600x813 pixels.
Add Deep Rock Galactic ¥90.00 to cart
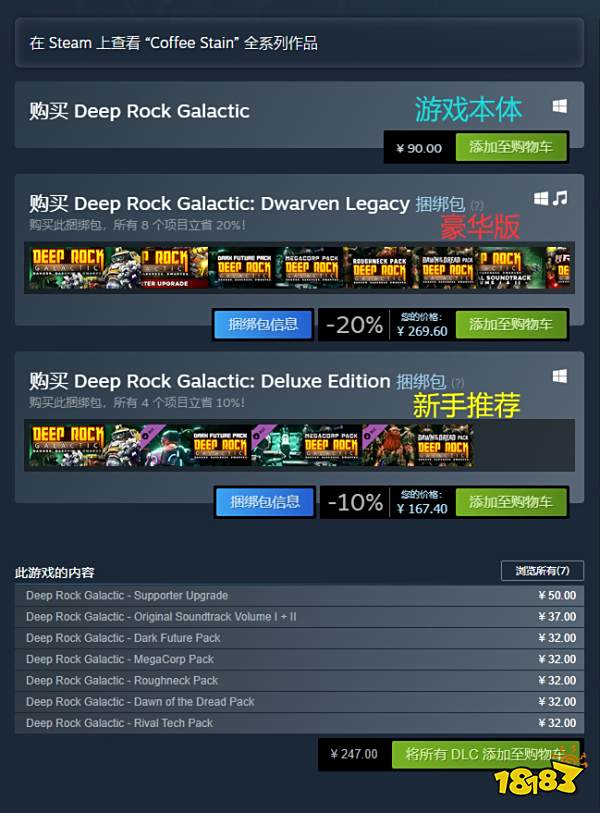coord(511,147)
